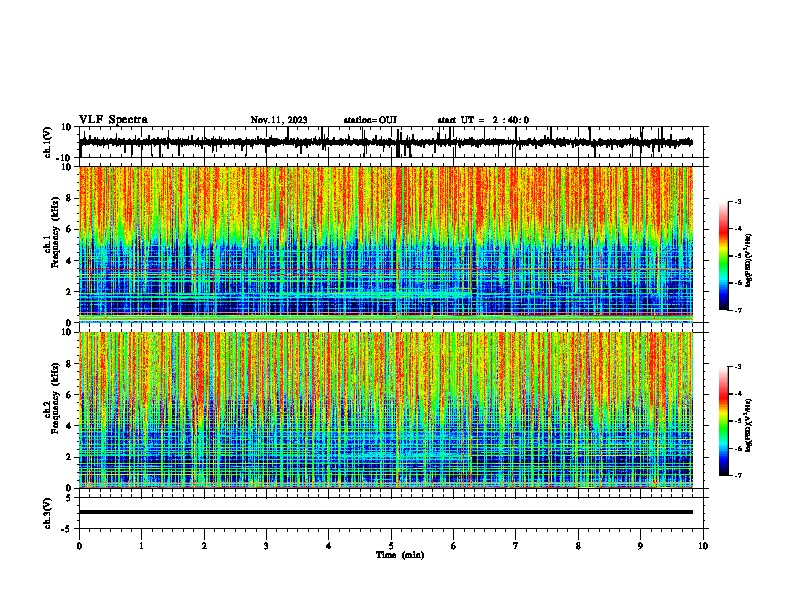Click the ch.1 "Frequency (kHz)" axis label
Image resolution: width=792 pixels, height=612 pixels.
point(55,233)
